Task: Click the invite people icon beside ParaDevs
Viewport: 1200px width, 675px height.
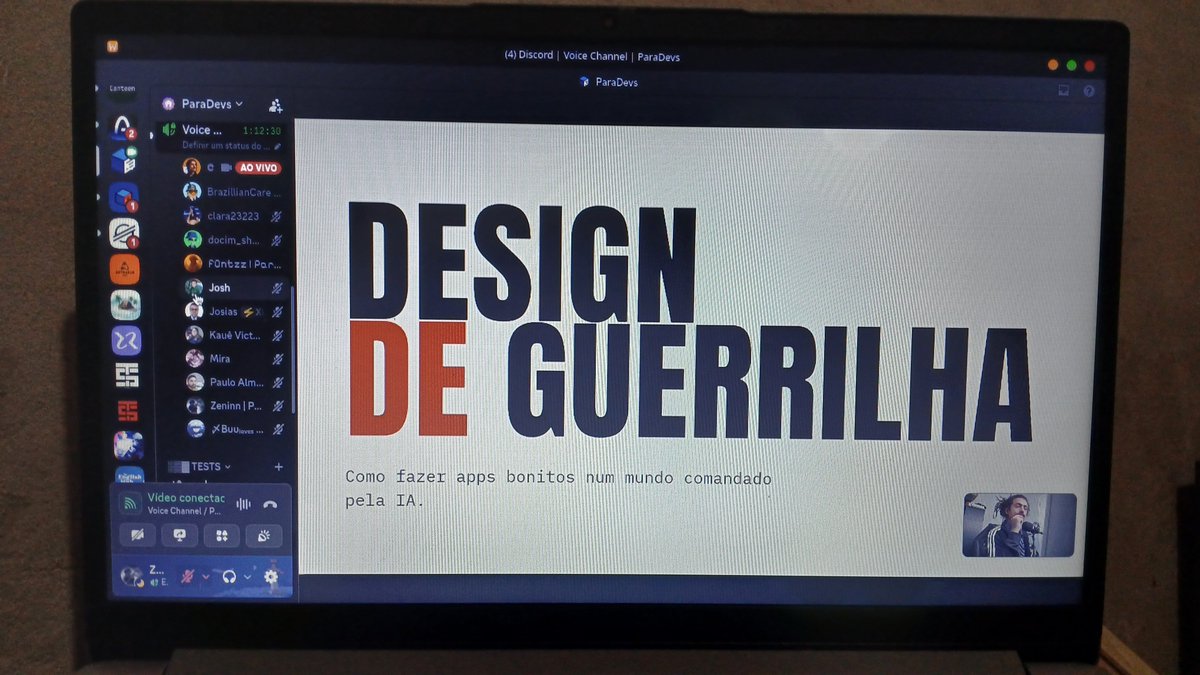Action: (x=276, y=105)
